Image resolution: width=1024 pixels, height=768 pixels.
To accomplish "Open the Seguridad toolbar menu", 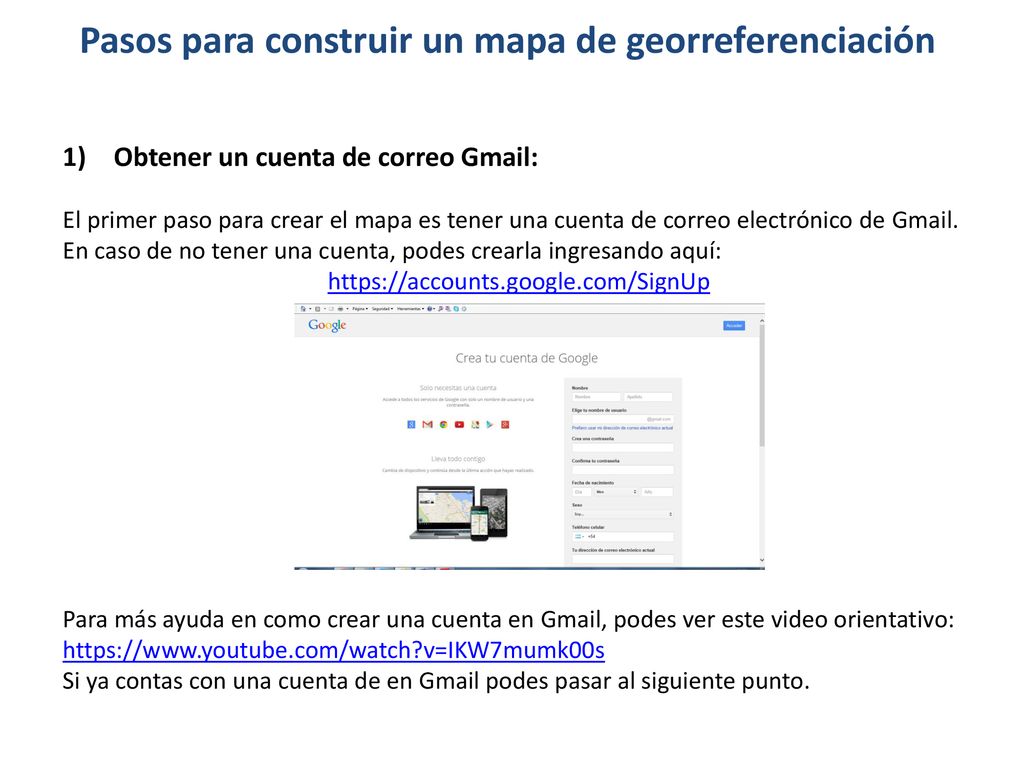I will [382, 309].
